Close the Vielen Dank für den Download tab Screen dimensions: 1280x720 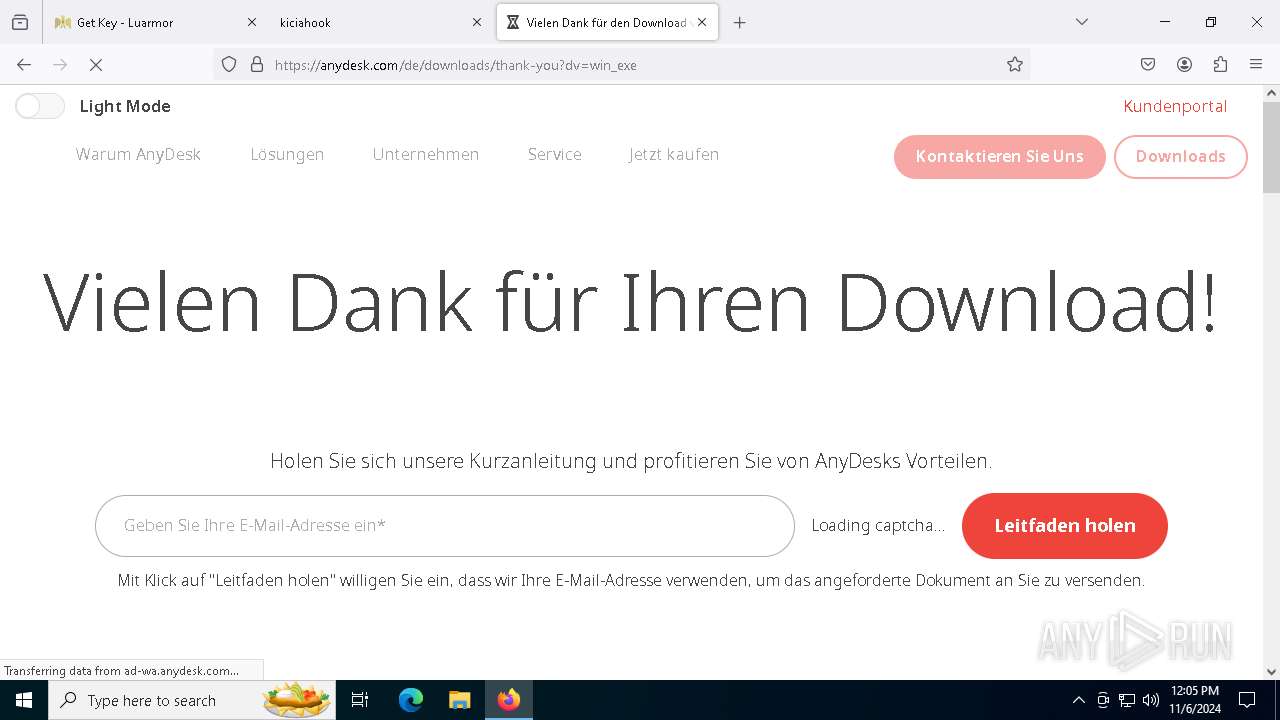702,22
